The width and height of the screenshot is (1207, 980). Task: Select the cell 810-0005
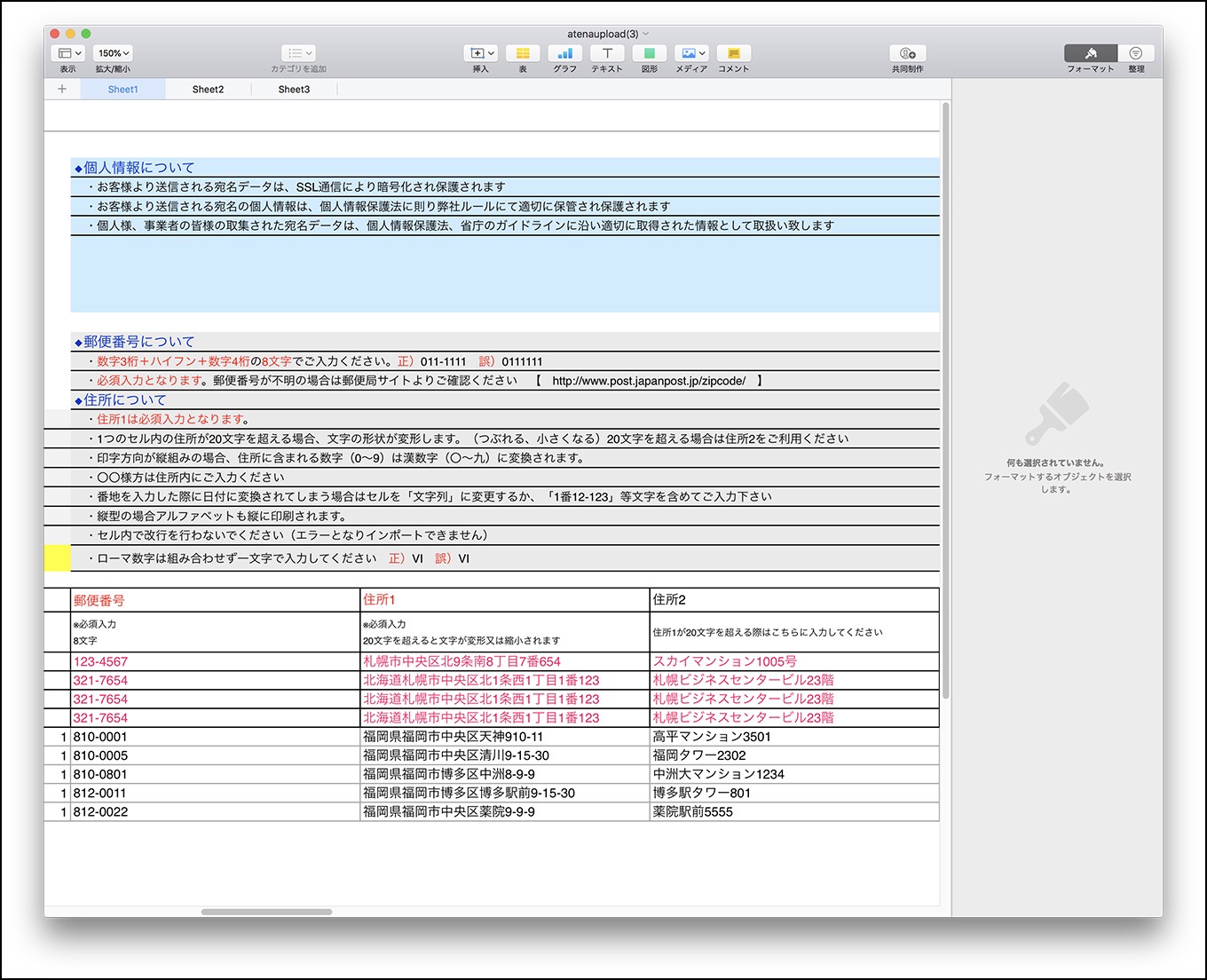tap(216, 755)
